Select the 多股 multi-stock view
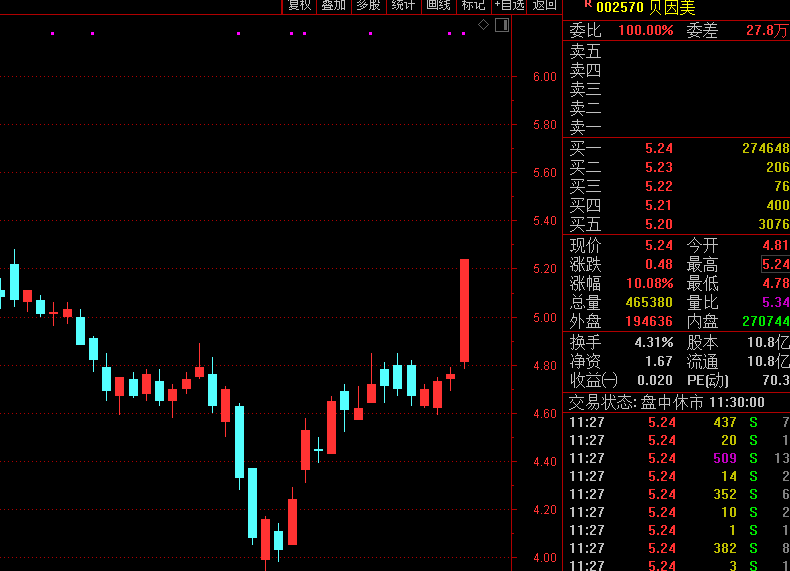 (368, 5)
